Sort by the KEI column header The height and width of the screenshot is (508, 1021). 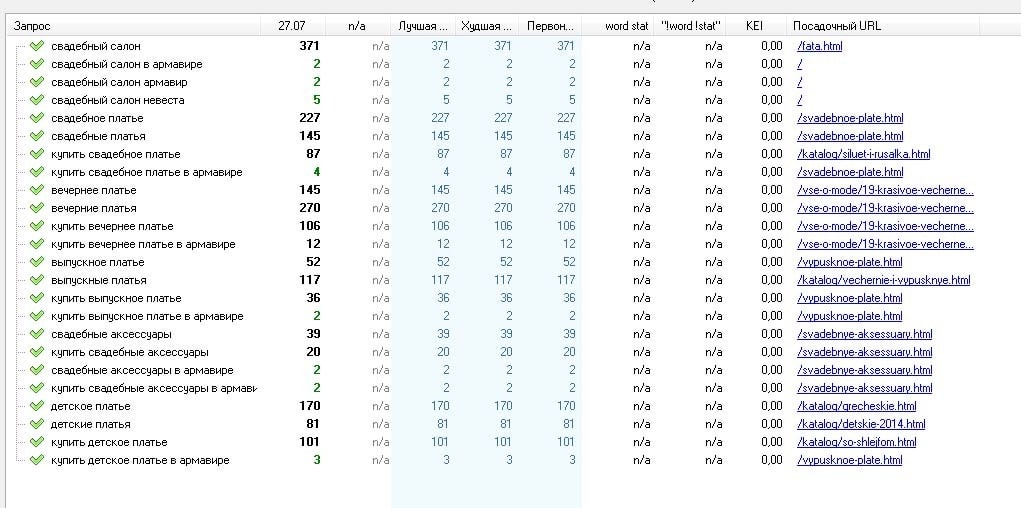(755, 26)
